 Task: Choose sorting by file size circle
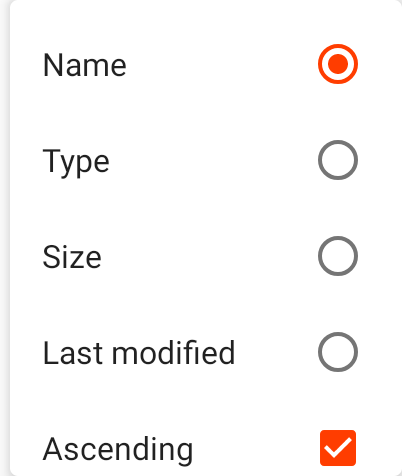click(x=338, y=256)
